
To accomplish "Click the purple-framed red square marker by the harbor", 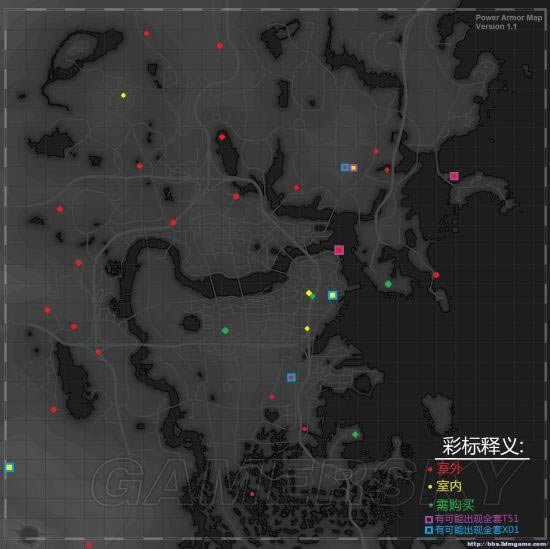I will tap(339, 250).
